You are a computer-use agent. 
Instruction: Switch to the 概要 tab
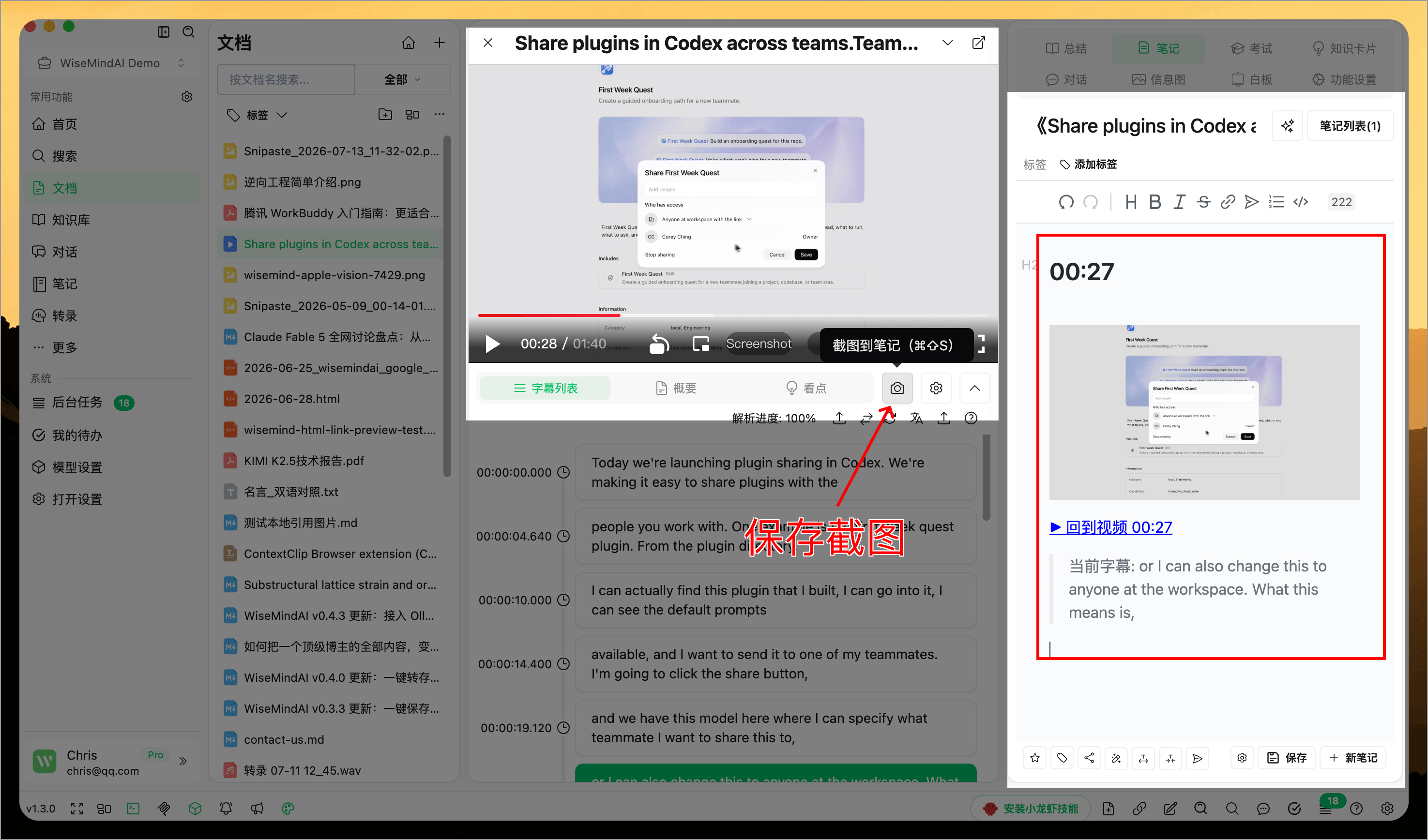(x=675, y=389)
